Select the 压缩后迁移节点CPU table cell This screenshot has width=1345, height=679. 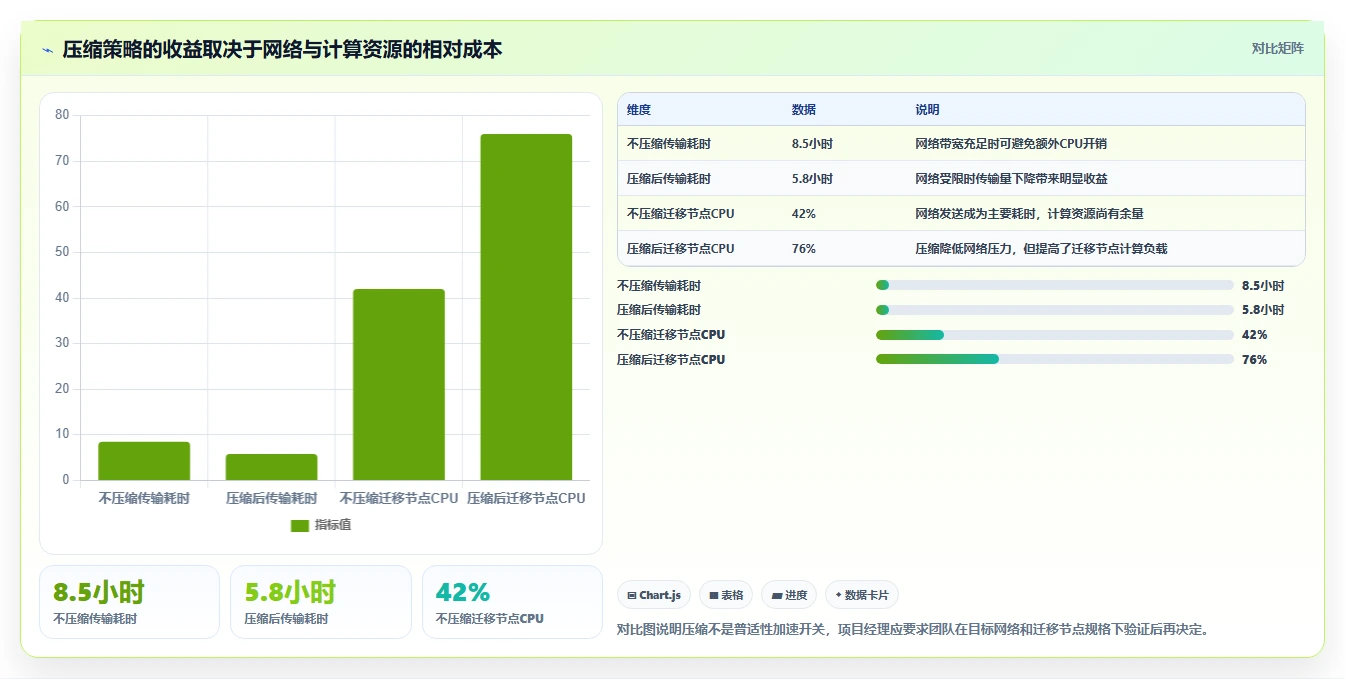coord(680,249)
